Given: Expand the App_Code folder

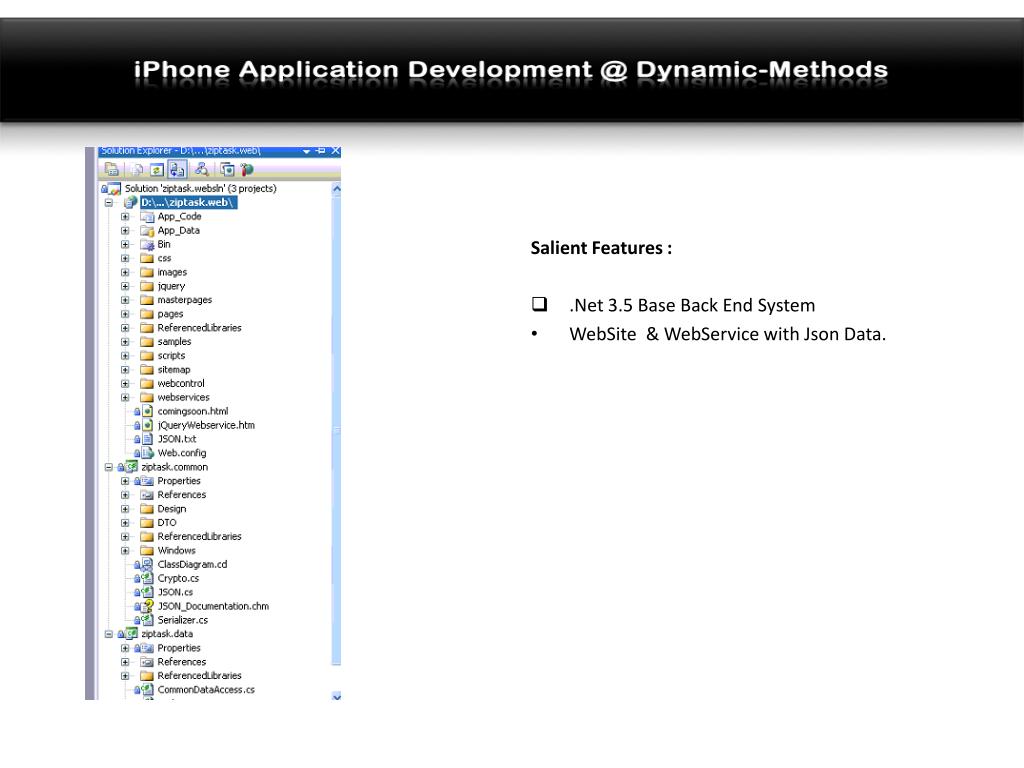Looking at the screenshot, I should pyautogui.click(x=125, y=216).
